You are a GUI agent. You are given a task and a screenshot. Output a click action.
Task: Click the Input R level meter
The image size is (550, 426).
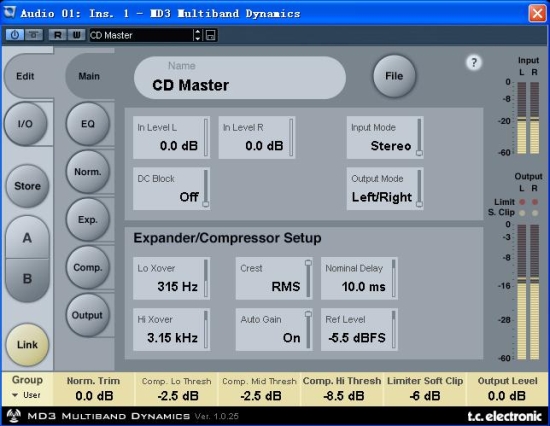click(535, 118)
